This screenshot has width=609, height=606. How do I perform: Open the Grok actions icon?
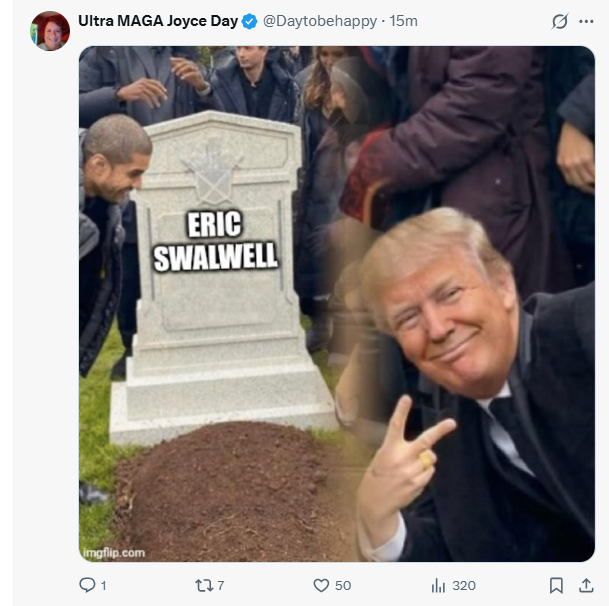tap(560, 22)
